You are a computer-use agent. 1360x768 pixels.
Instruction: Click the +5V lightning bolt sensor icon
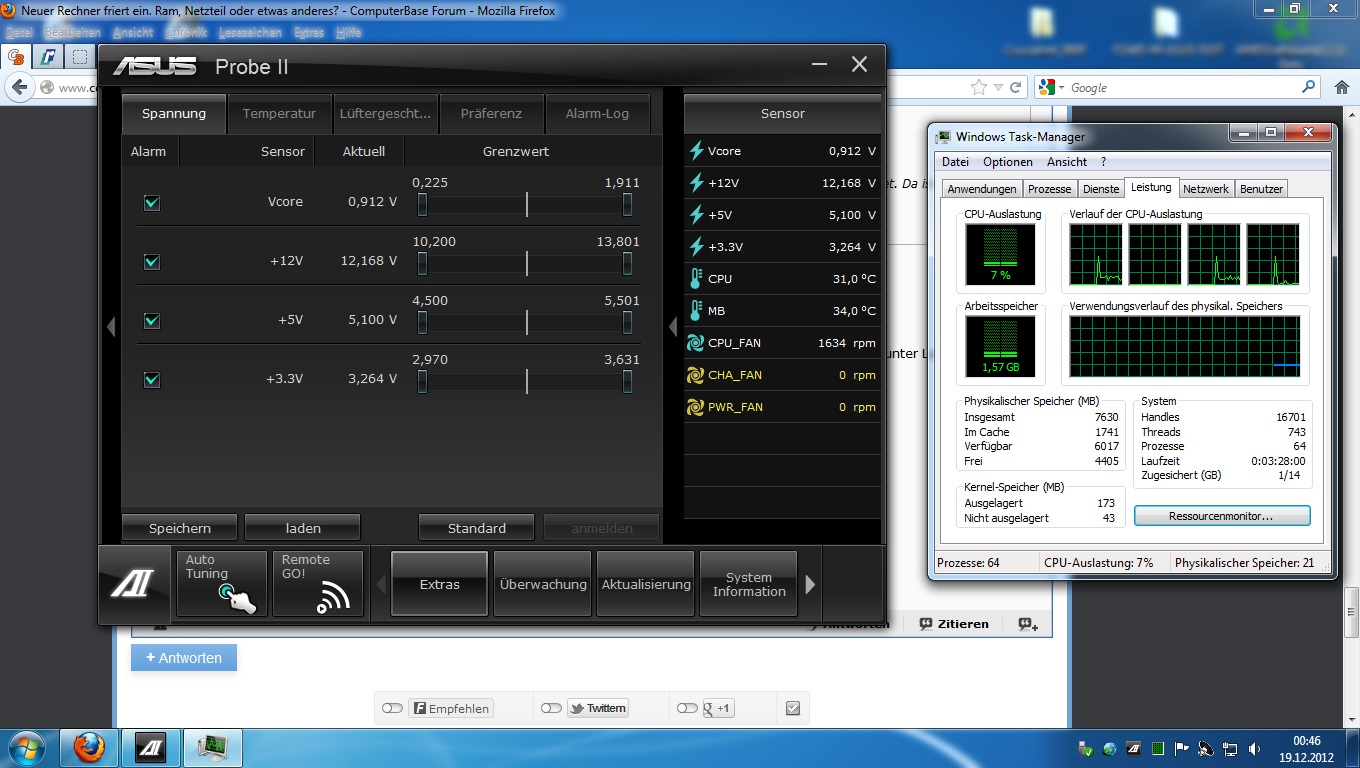(697, 215)
